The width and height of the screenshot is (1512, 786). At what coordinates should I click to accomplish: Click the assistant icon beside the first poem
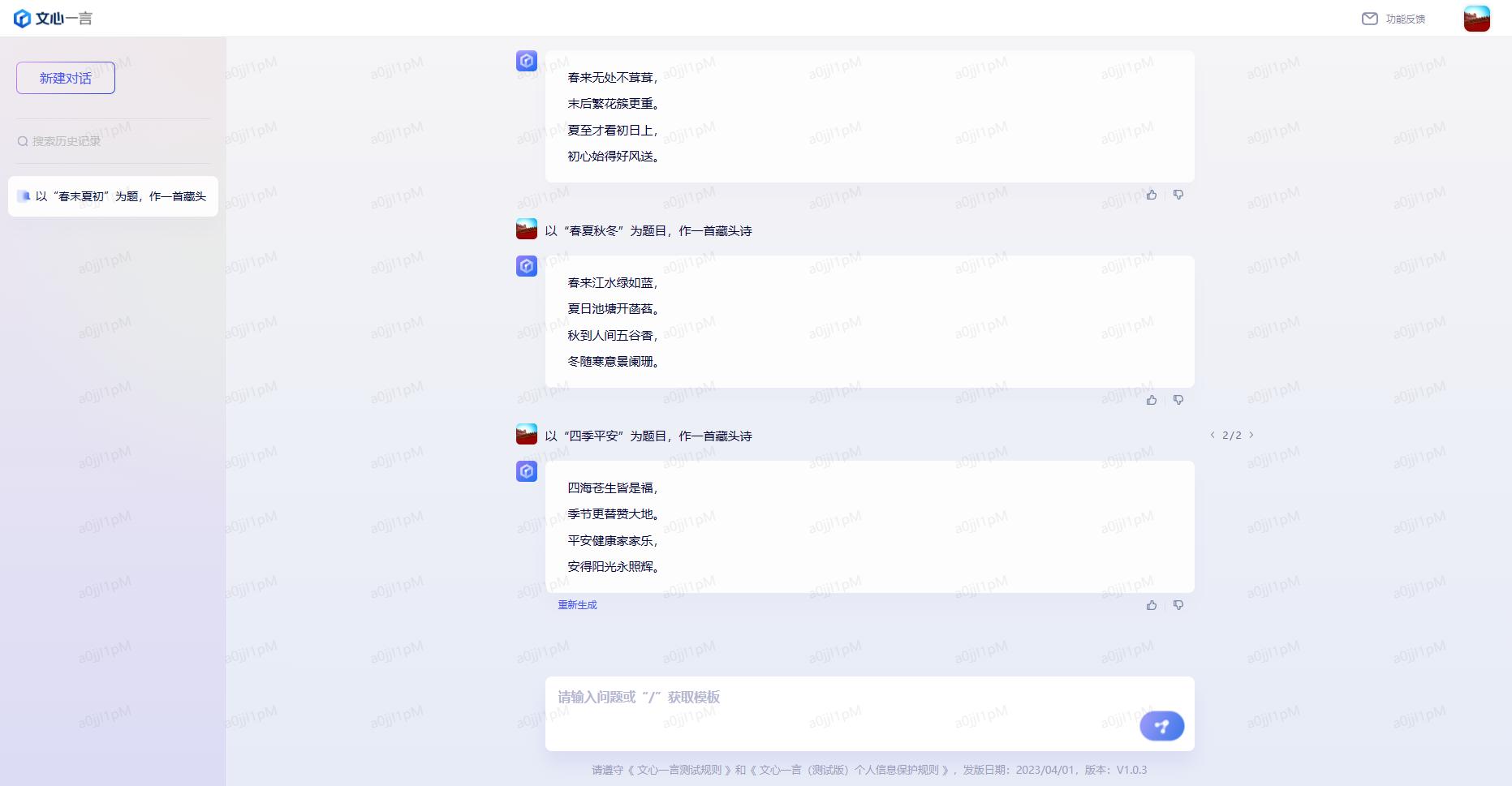pyautogui.click(x=526, y=61)
